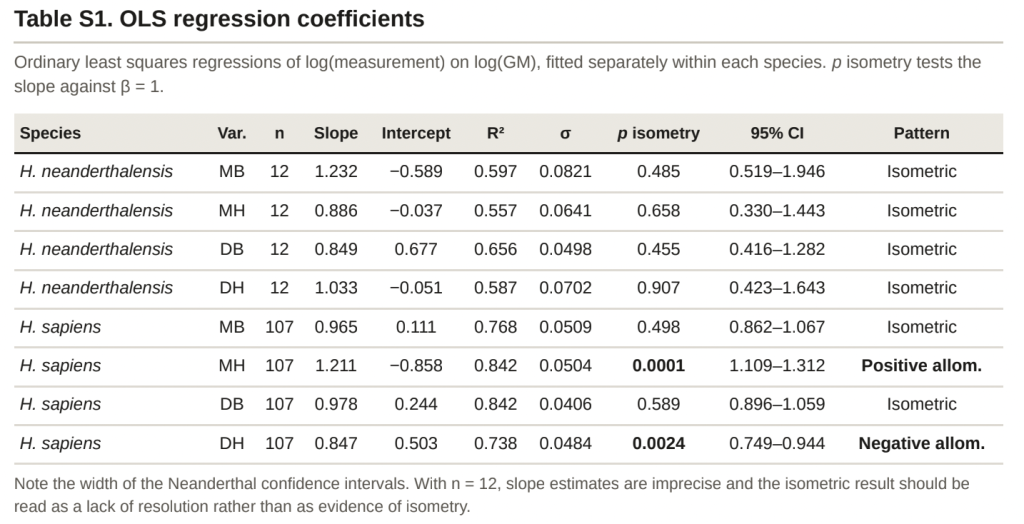
Task: Click the Species column header
Action: pyautogui.click(x=50, y=133)
